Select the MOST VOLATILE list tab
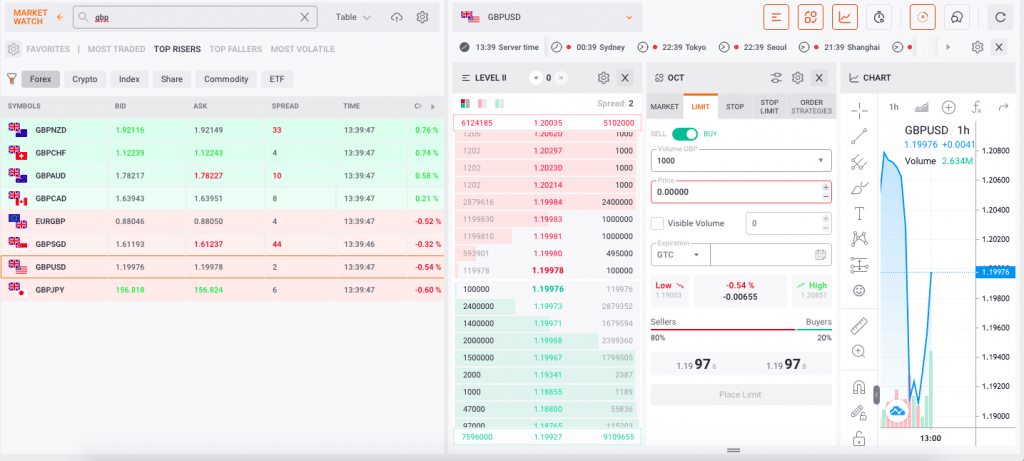This screenshot has width=1024, height=461. pyautogui.click(x=302, y=49)
